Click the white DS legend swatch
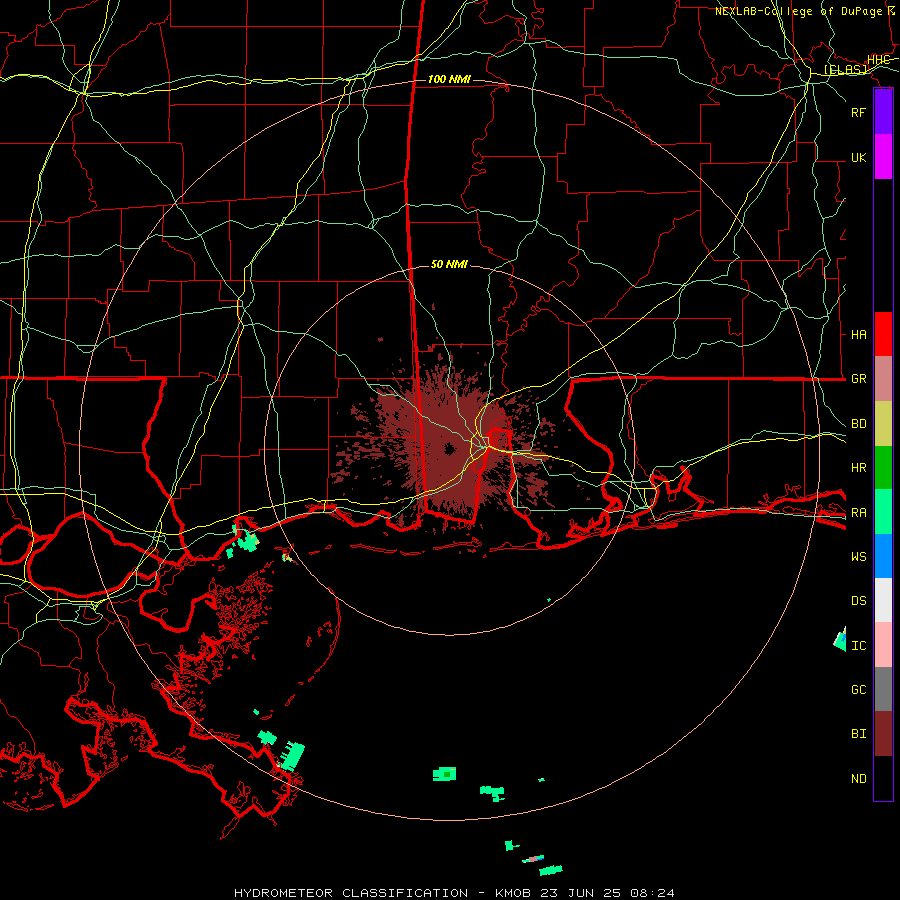This screenshot has height=900, width=900. coord(883,600)
